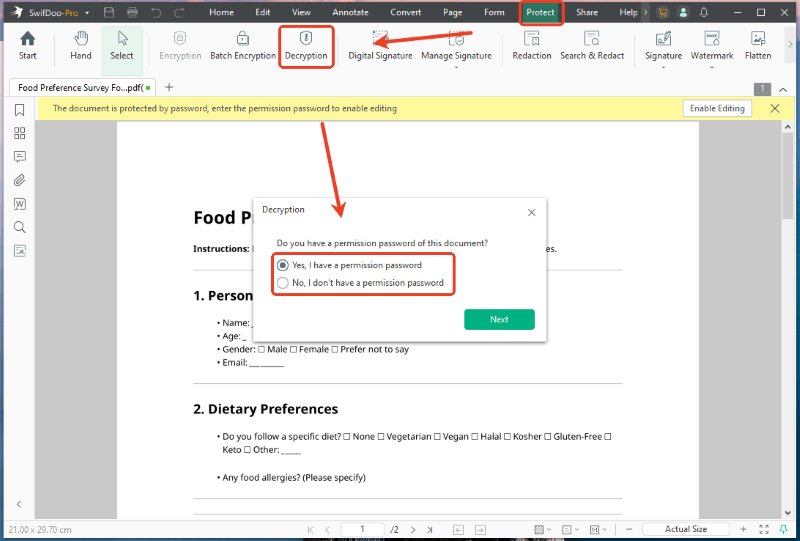The height and width of the screenshot is (541, 800).
Task: Open the Search sidebar icon
Action: (19, 227)
